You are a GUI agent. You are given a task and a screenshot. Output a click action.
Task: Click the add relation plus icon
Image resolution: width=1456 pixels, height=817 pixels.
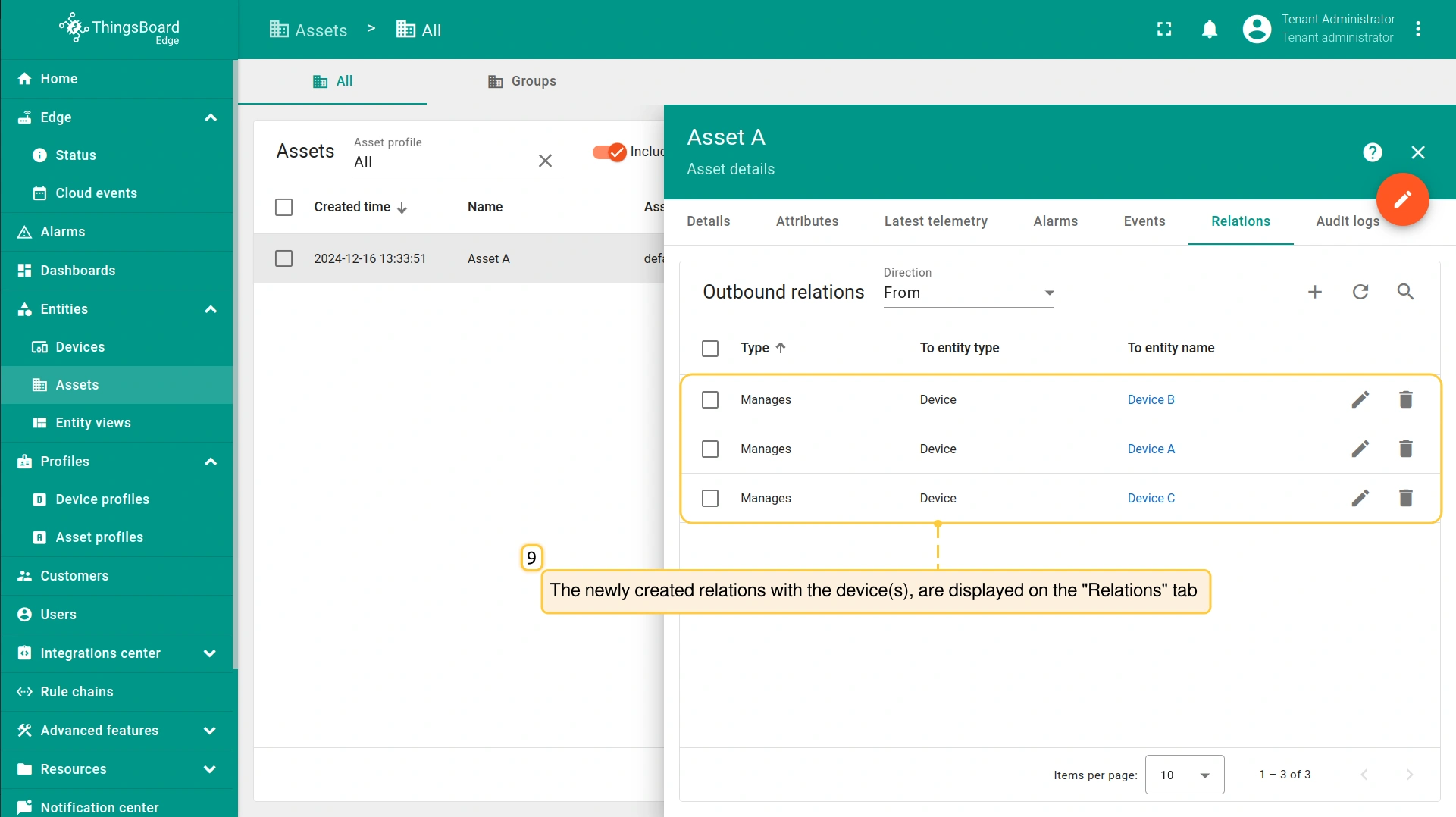(x=1315, y=292)
